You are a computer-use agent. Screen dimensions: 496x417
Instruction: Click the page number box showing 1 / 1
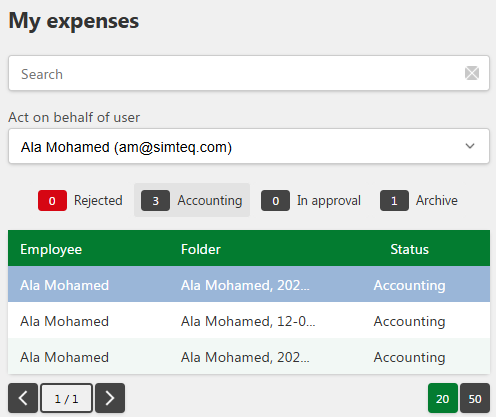66,398
